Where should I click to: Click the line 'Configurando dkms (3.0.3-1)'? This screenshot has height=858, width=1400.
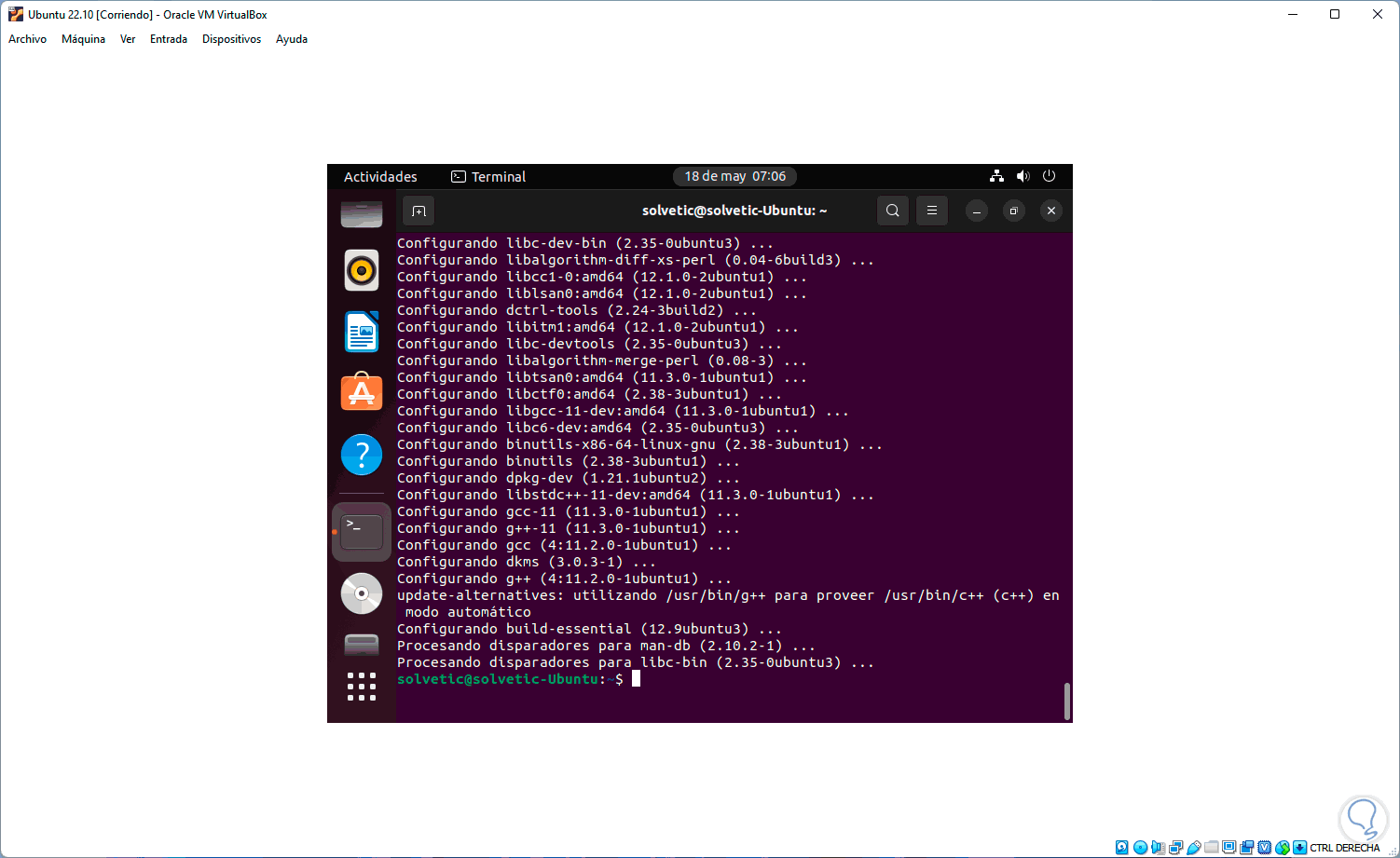click(527, 562)
